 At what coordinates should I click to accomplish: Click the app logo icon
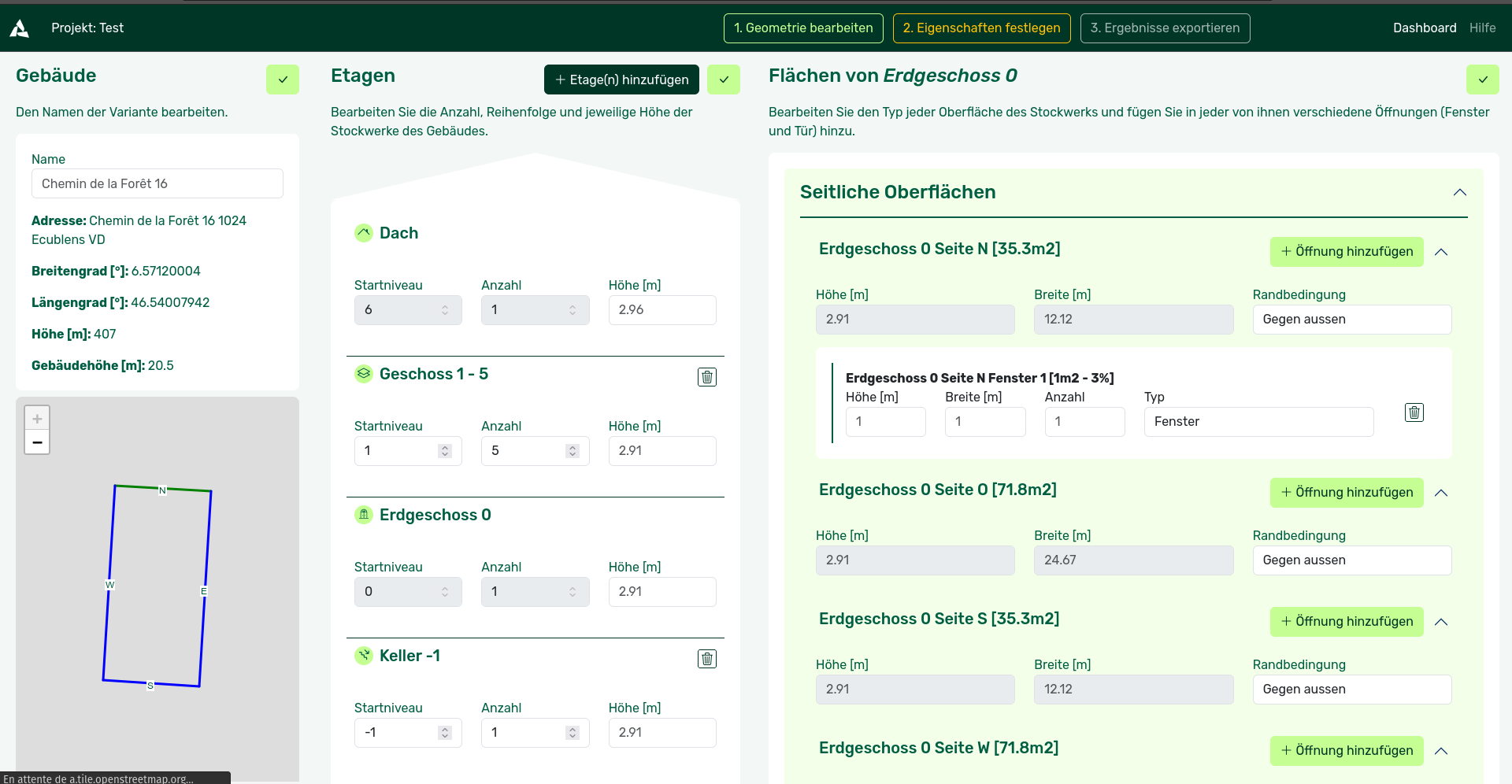point(20,28)
